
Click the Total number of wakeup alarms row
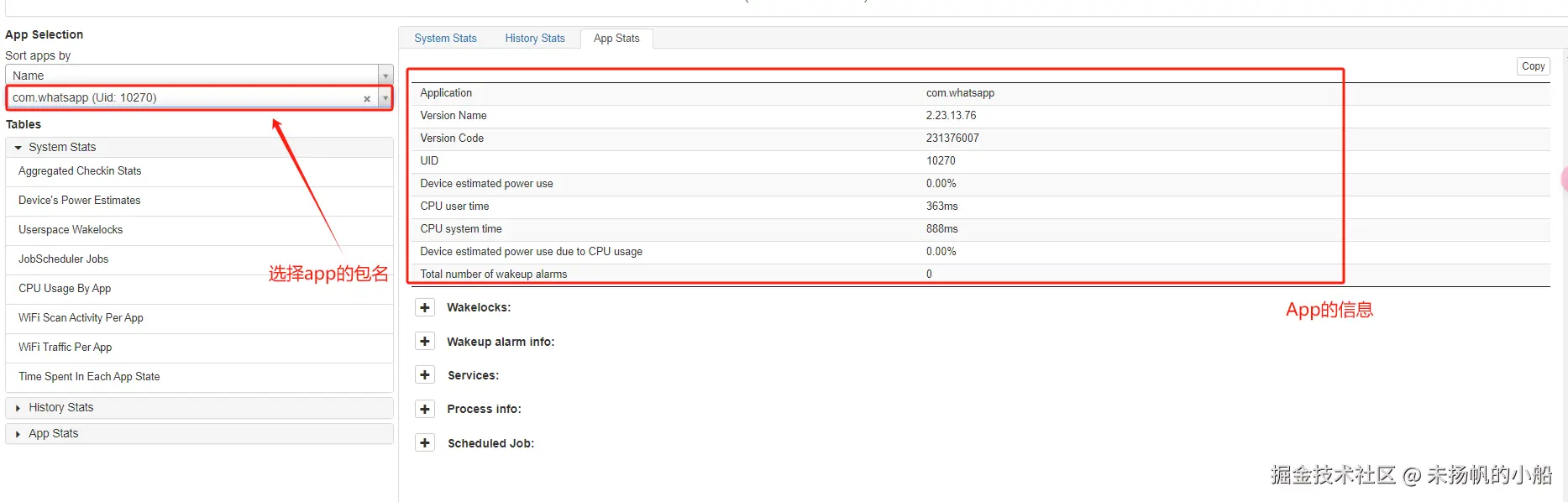pyautogui.click(x=979, y=275)
